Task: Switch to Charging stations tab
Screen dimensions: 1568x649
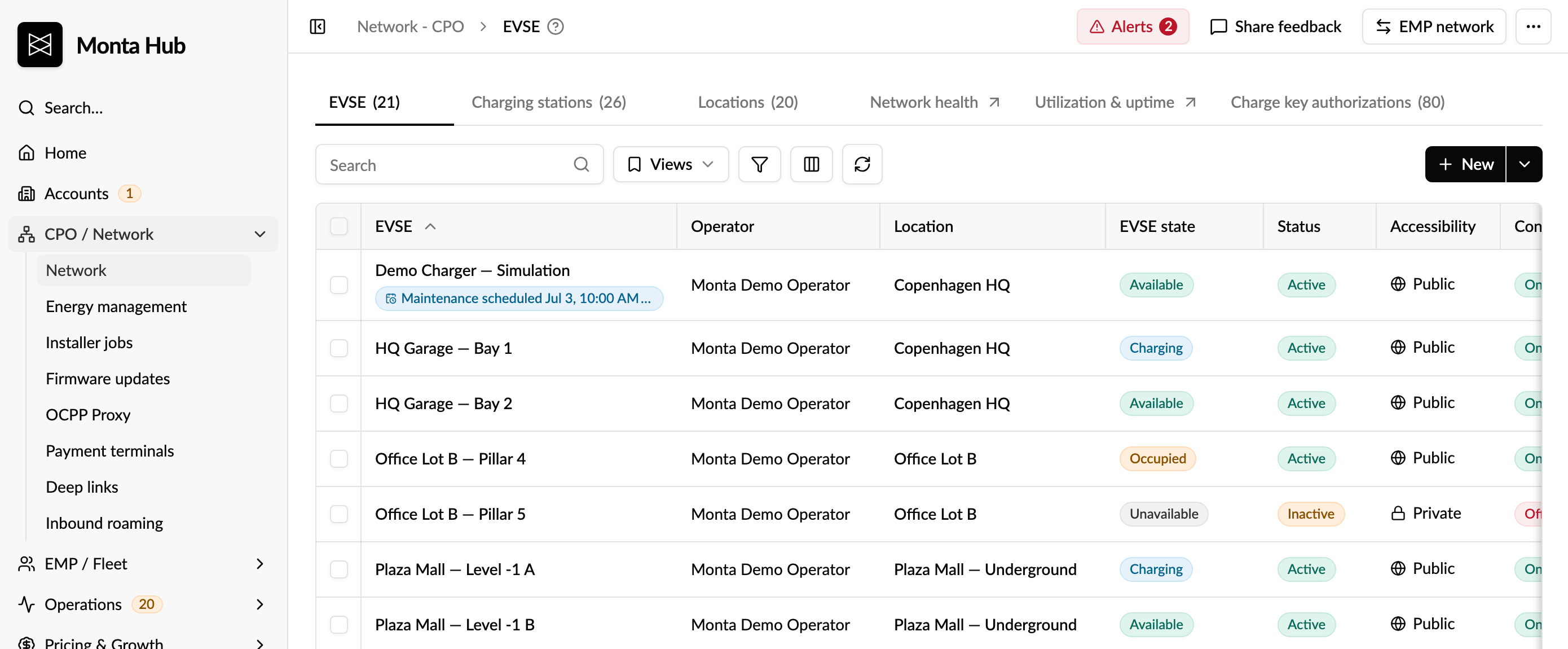Action: [548, 102]
